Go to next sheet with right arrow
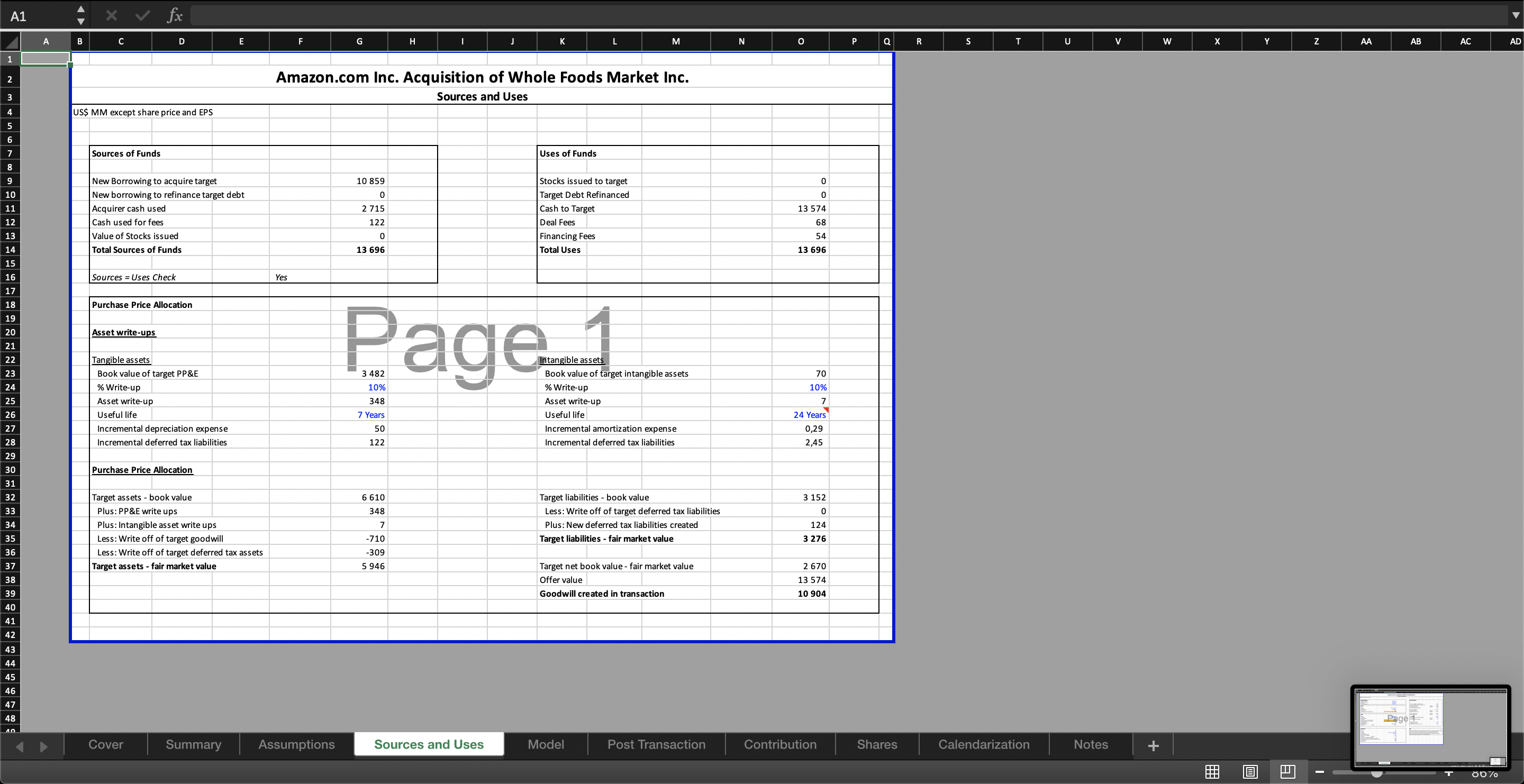This screenshot has width=1524, height=784. pos(43,746)
